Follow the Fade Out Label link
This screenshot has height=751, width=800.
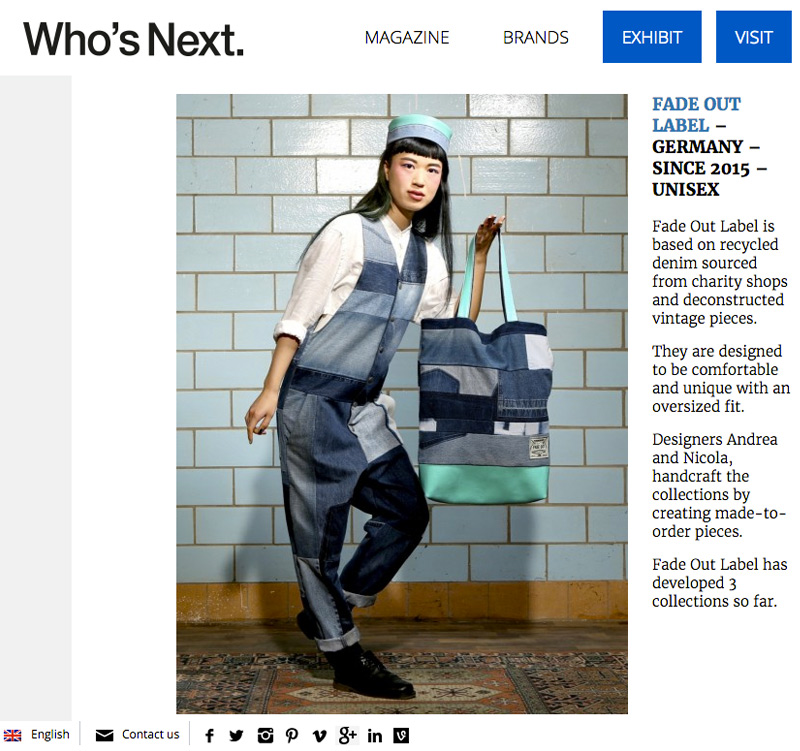point(696,114)
